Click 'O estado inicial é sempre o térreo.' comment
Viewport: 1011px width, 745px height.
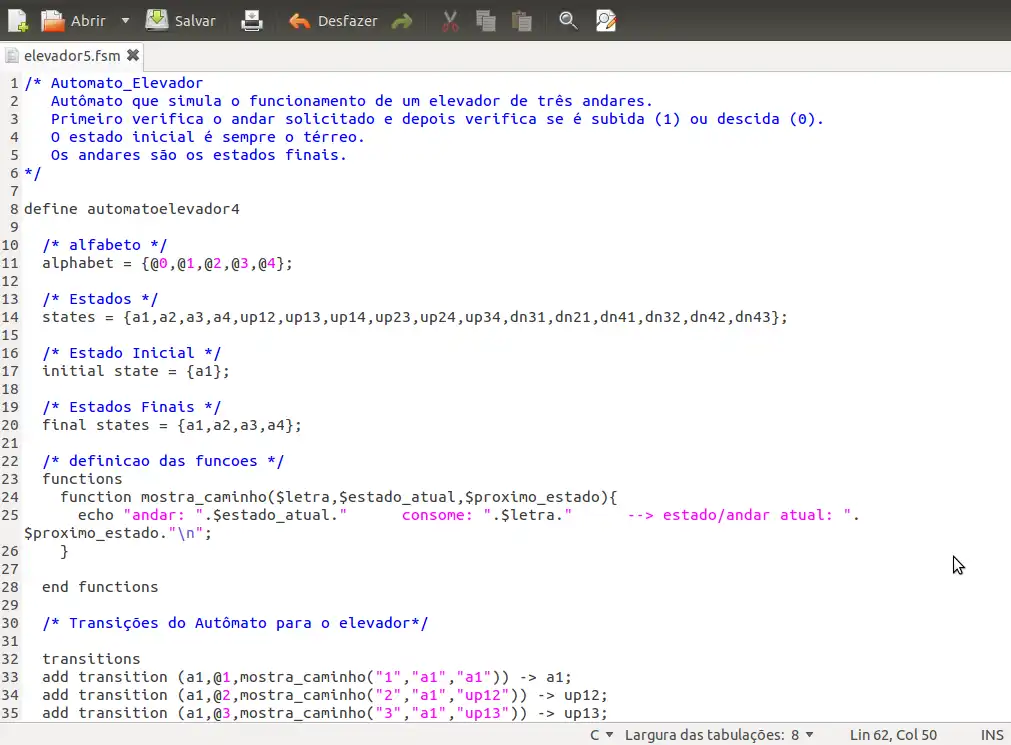[x=208, y=137]
